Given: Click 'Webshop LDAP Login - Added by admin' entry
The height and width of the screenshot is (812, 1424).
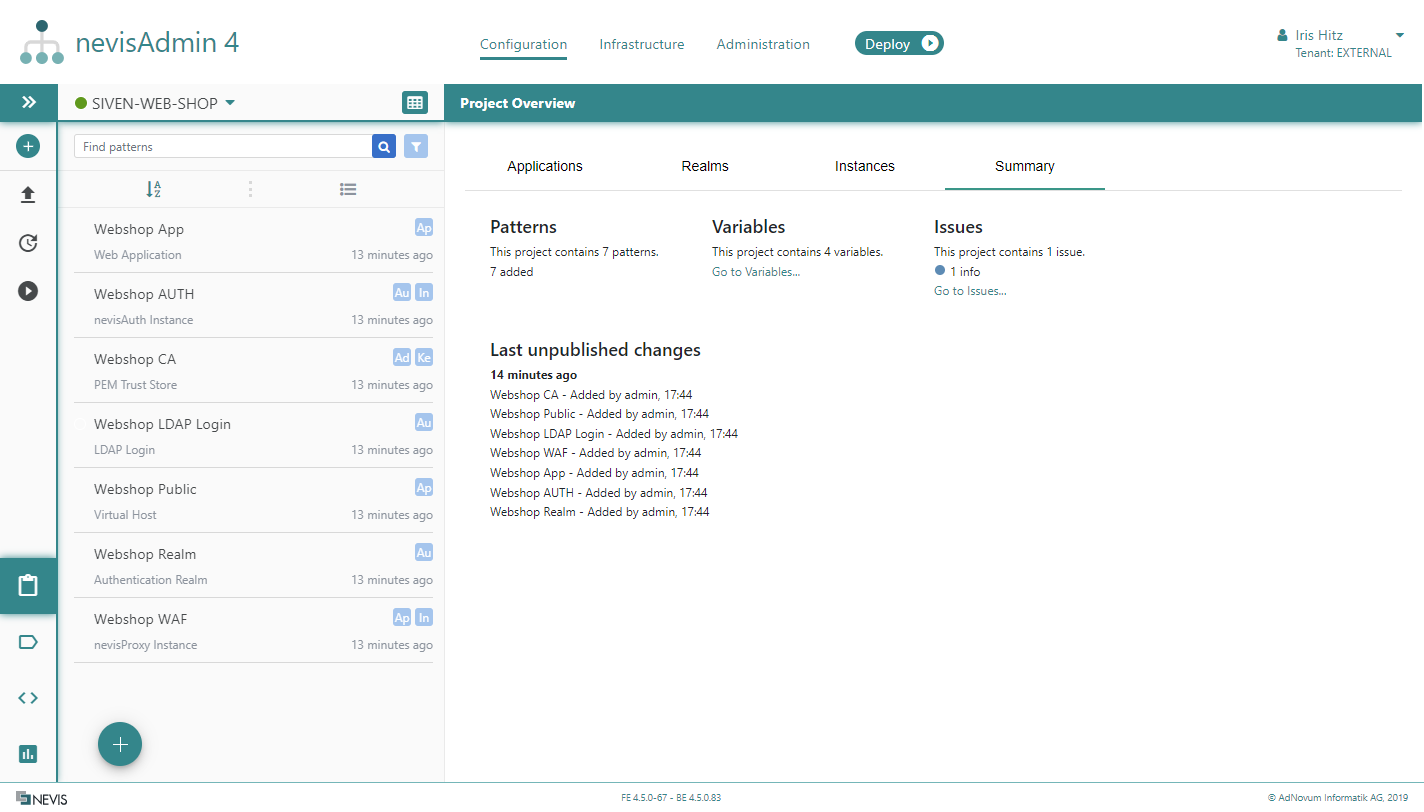Looking at the screenshot, I should [614, 434].
